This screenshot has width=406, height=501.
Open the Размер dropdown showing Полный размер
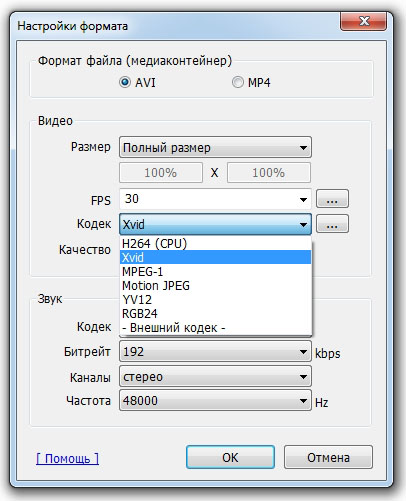click(x=215, y=147)
